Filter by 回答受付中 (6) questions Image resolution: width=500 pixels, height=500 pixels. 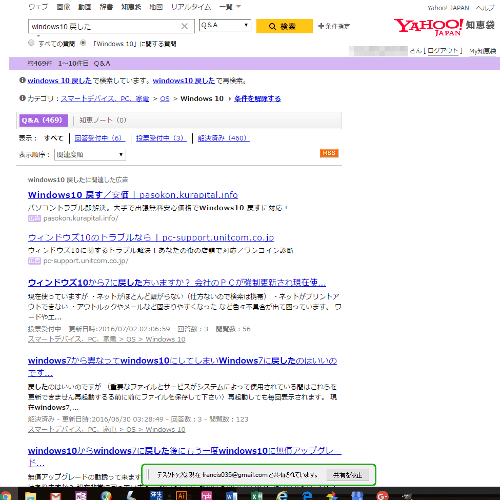(99, 138)
